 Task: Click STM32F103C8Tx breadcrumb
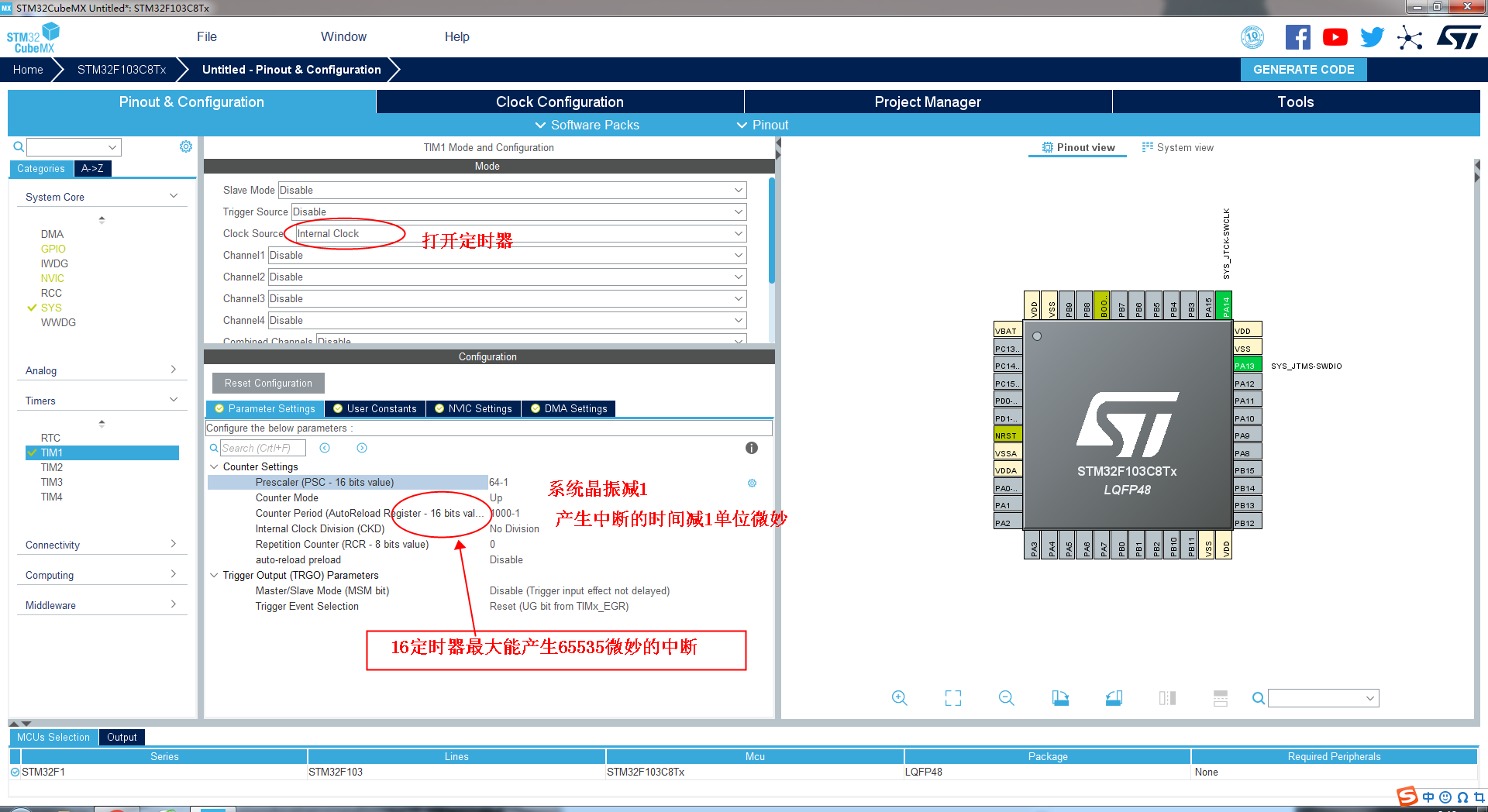pos(122,69)
